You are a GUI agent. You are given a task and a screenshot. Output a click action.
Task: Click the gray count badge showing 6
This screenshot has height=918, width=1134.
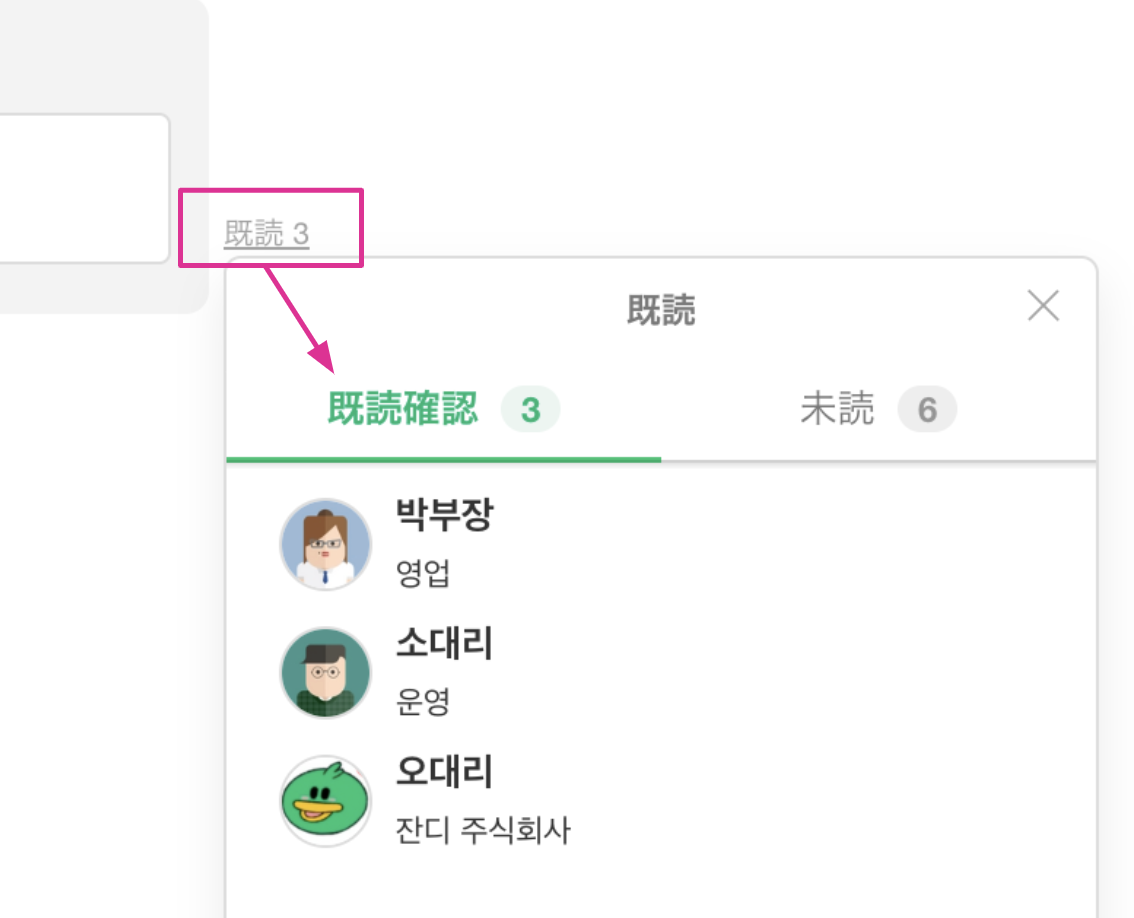tap(927, 410)
